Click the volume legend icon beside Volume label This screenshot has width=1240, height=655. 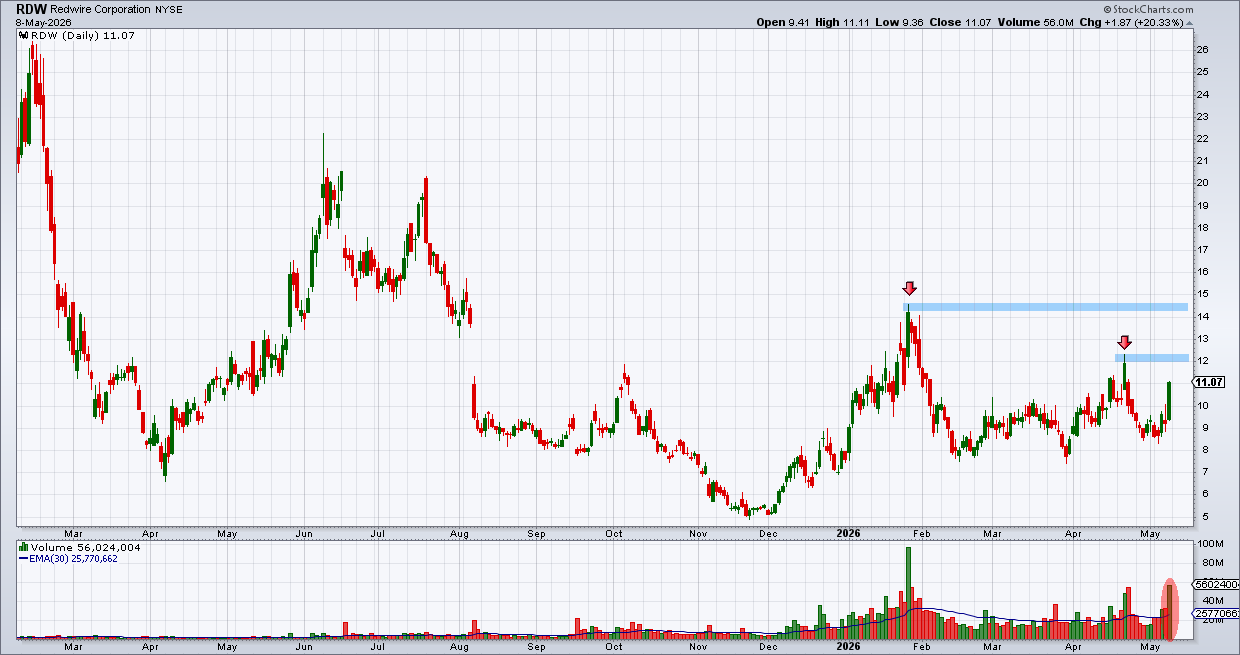pos(23,548)
